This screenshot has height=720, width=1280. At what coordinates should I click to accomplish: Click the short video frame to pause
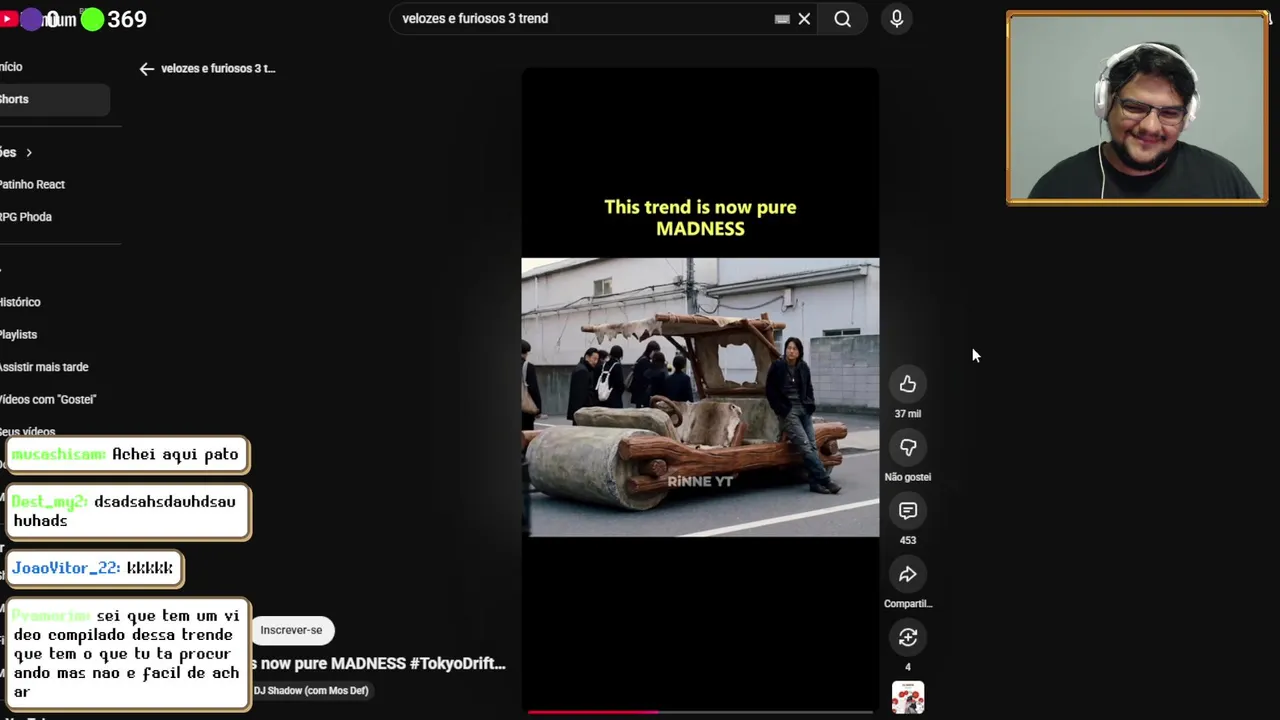(700, 390)
